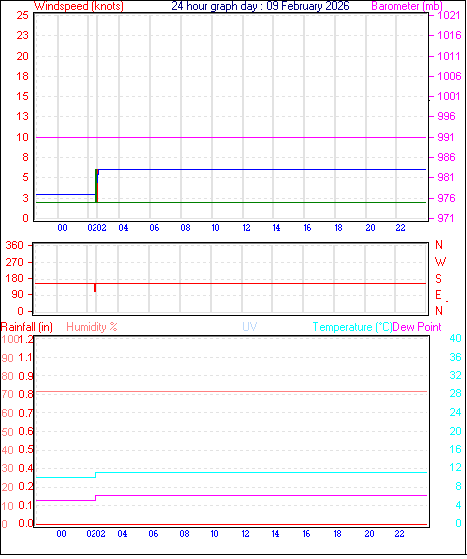The height and width of the screenshot is (559, 467).
Task: Click the "Windspeed (knots)" axis title
Action: [79, 6]
